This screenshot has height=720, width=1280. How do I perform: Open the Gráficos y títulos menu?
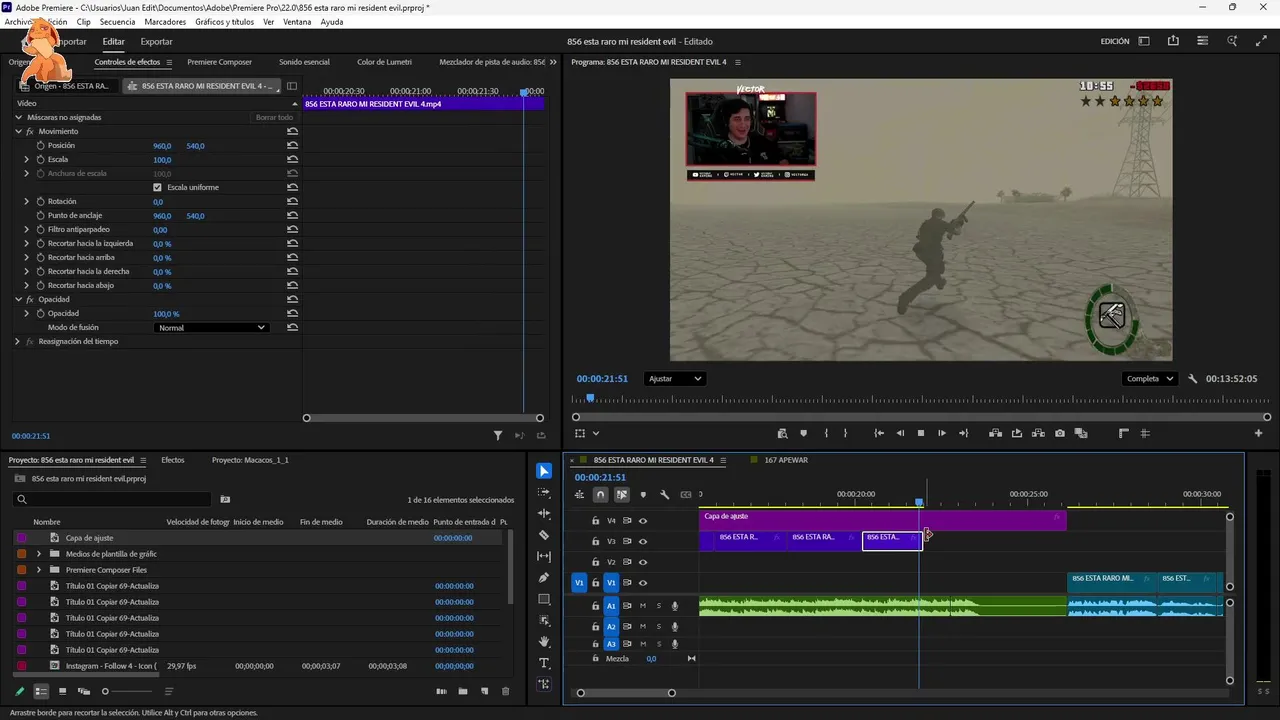point(224,22)
